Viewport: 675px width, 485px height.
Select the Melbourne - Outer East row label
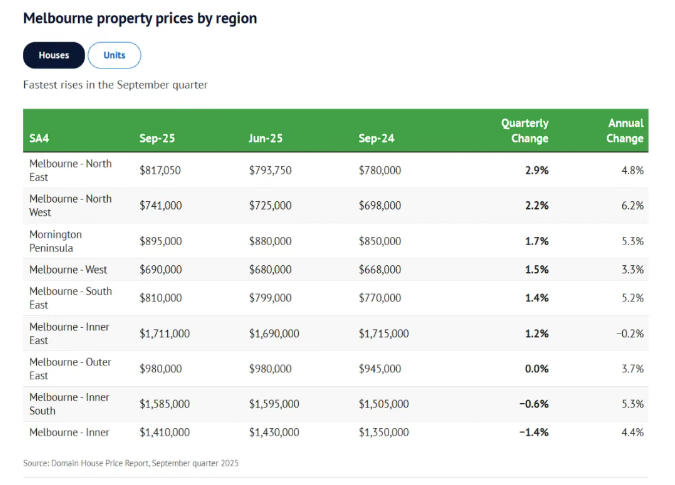70,369
